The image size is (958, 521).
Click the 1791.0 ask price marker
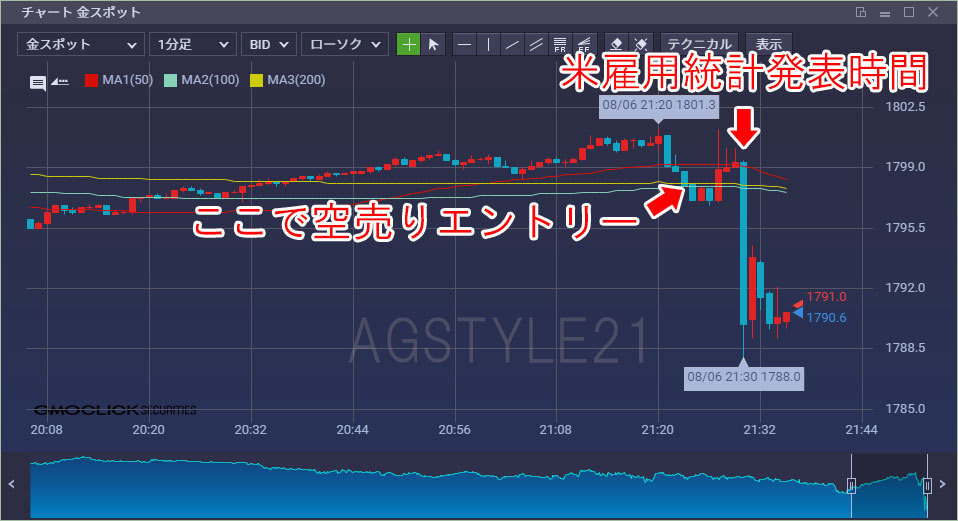tap(826, 297)
